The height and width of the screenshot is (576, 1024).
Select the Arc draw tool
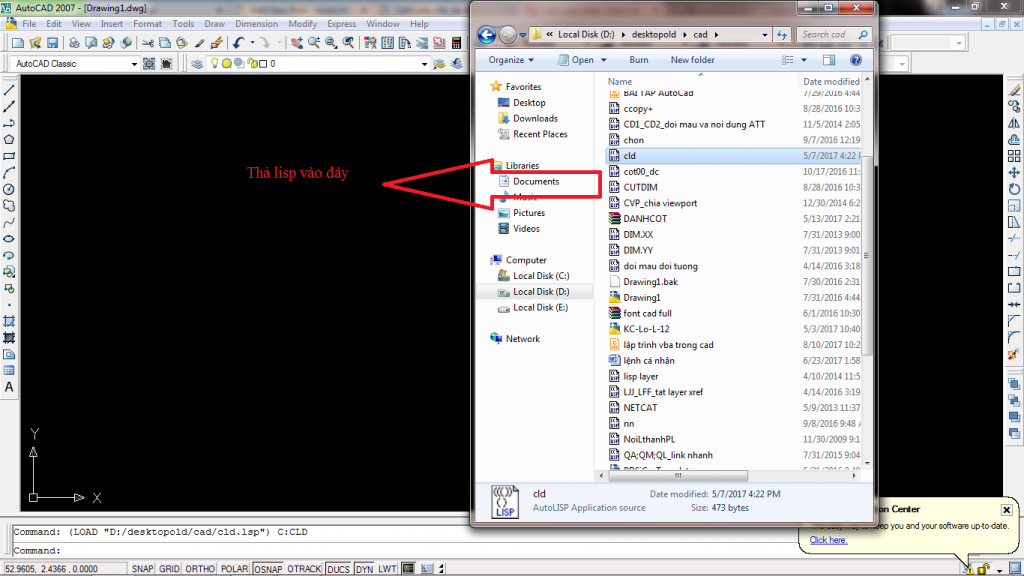[9, 173]
